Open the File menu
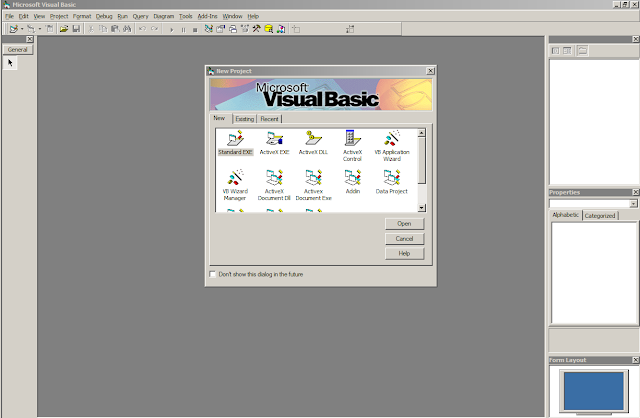The image size is (640, 418). click(x=10, y=16)
